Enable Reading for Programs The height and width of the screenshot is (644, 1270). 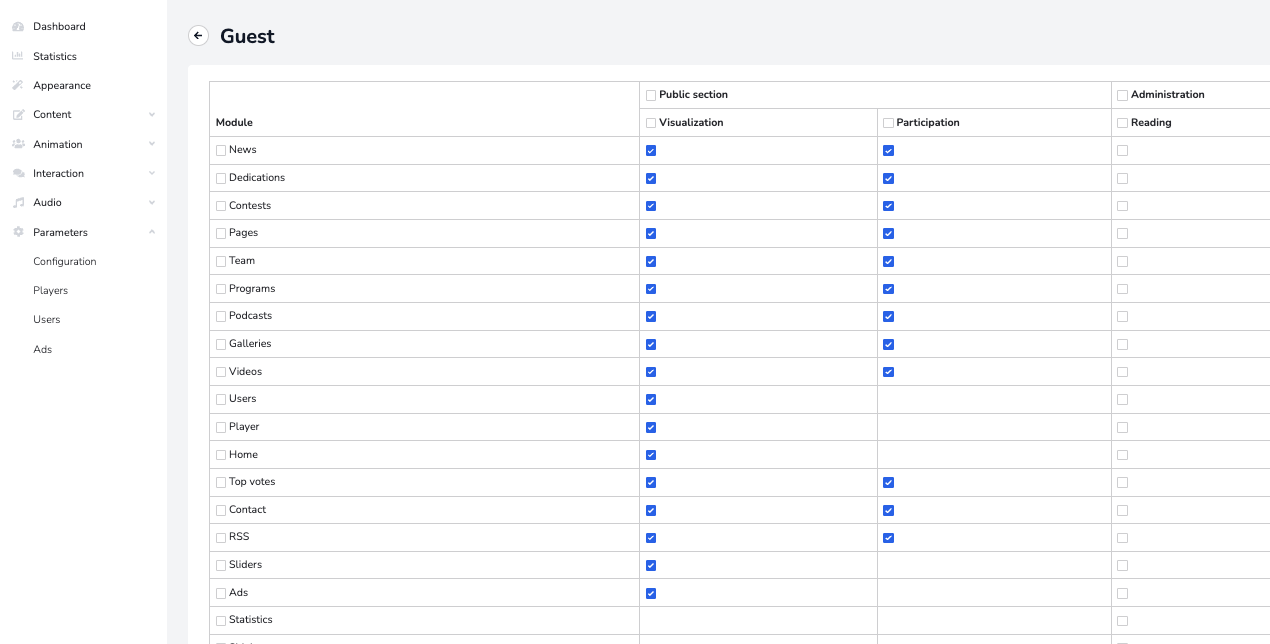(x=1122, y=289)
